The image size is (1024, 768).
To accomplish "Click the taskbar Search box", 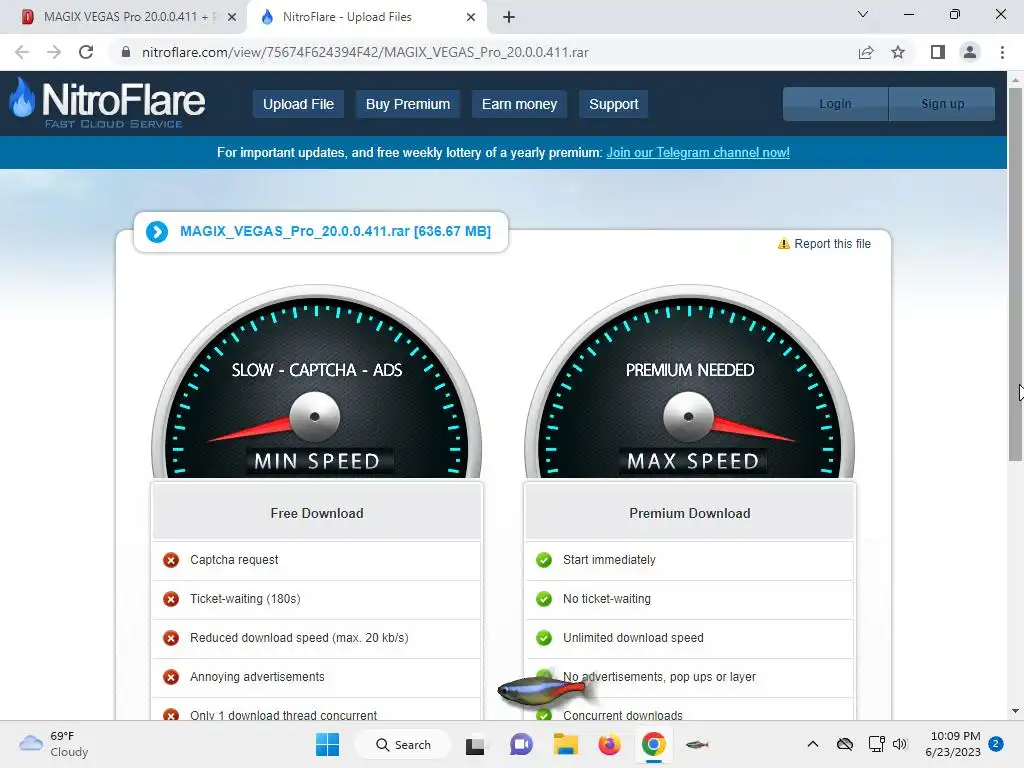I will tap(403, 744).
